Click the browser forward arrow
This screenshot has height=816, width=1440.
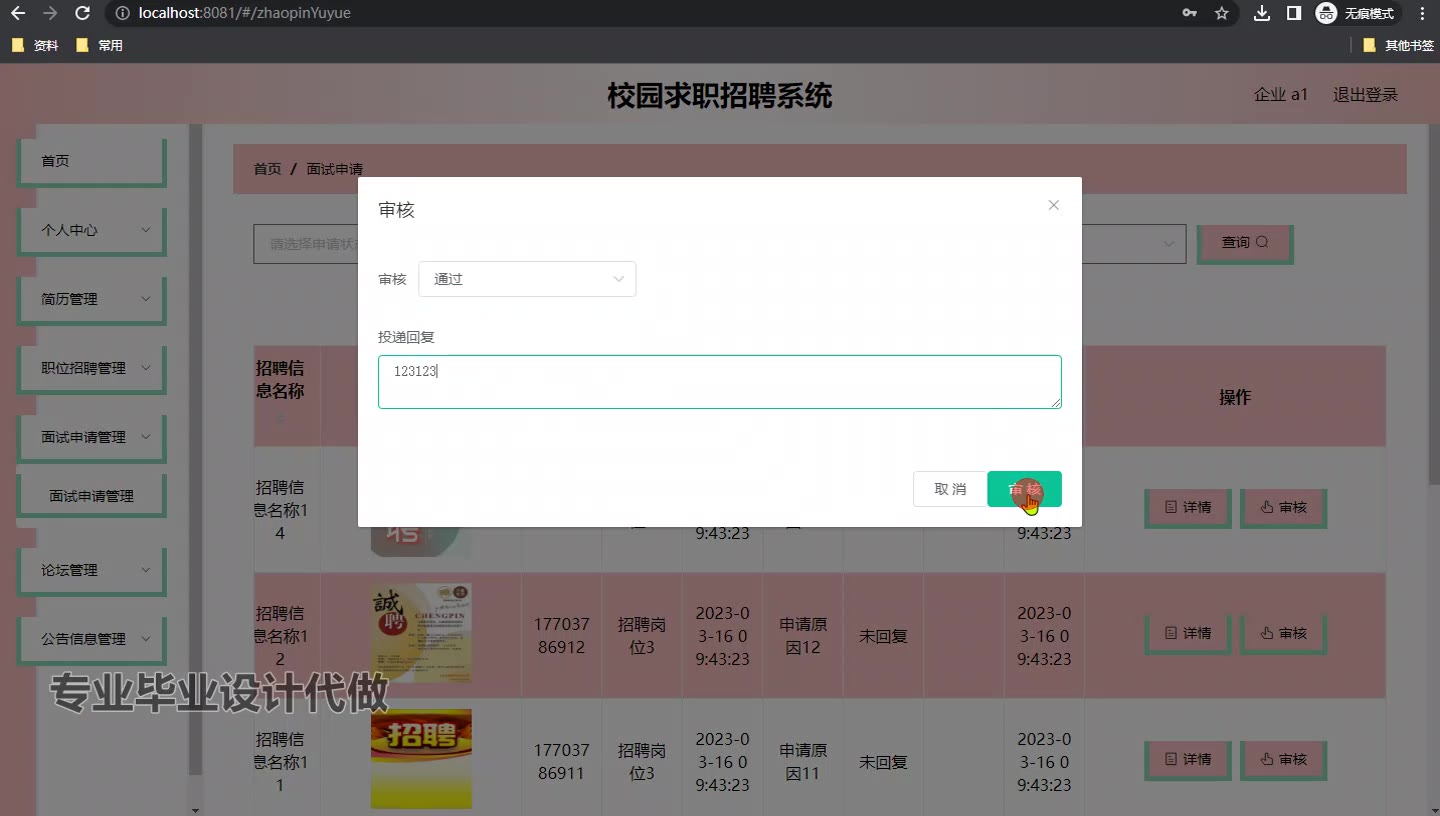[x=50, y=13]
